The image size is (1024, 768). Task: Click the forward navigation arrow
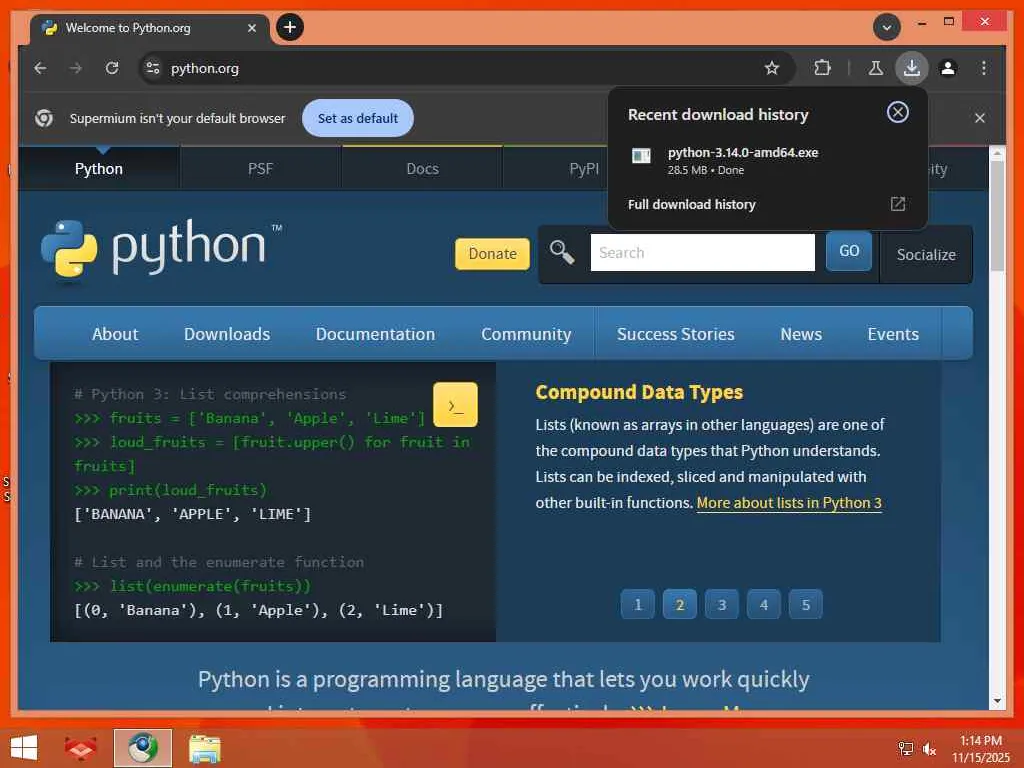(x=76, y=68)
